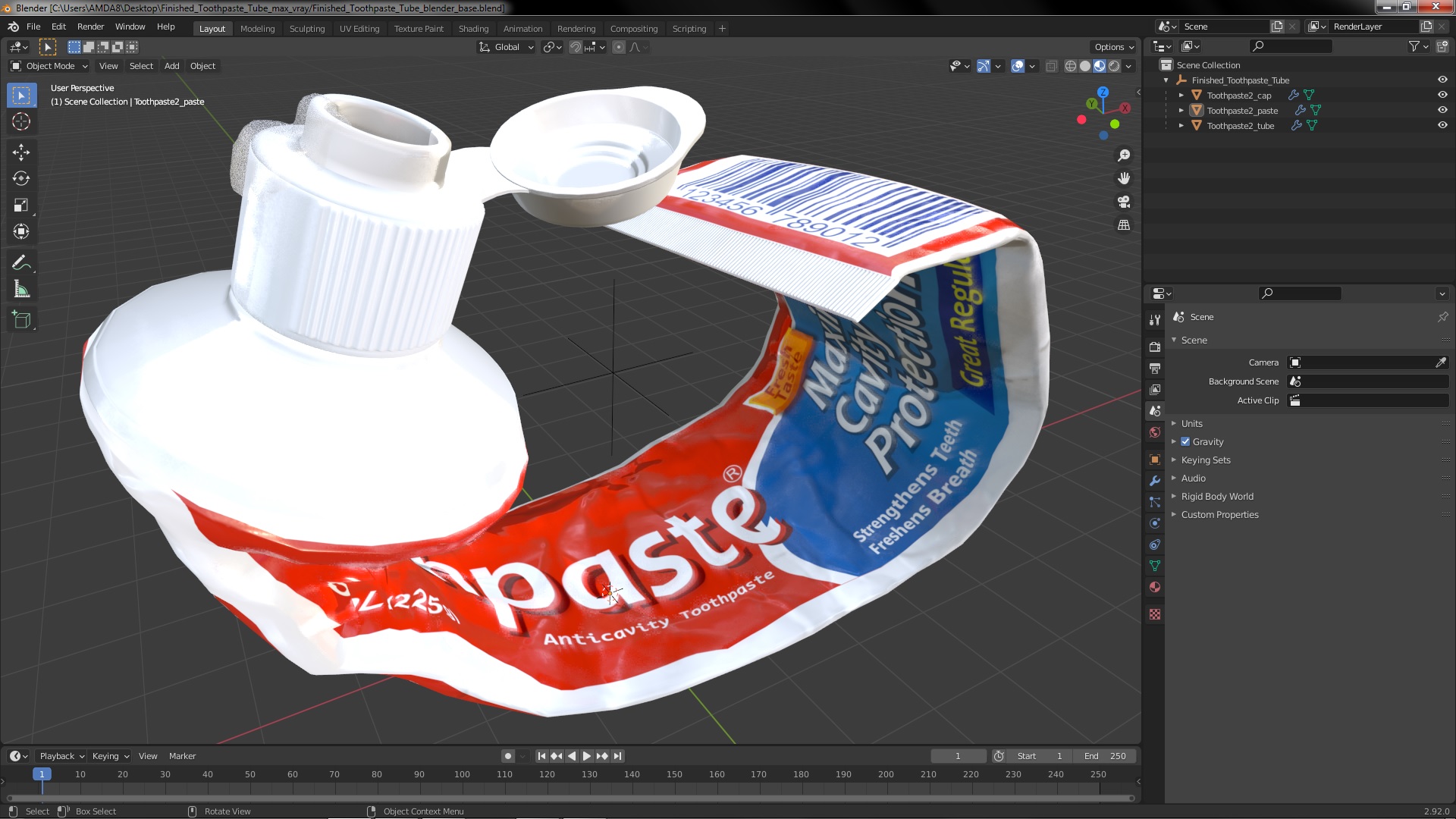The height and width of the screenshot is (819, 1456).
Task: Open the Render properties tab
Action: 1155,347
